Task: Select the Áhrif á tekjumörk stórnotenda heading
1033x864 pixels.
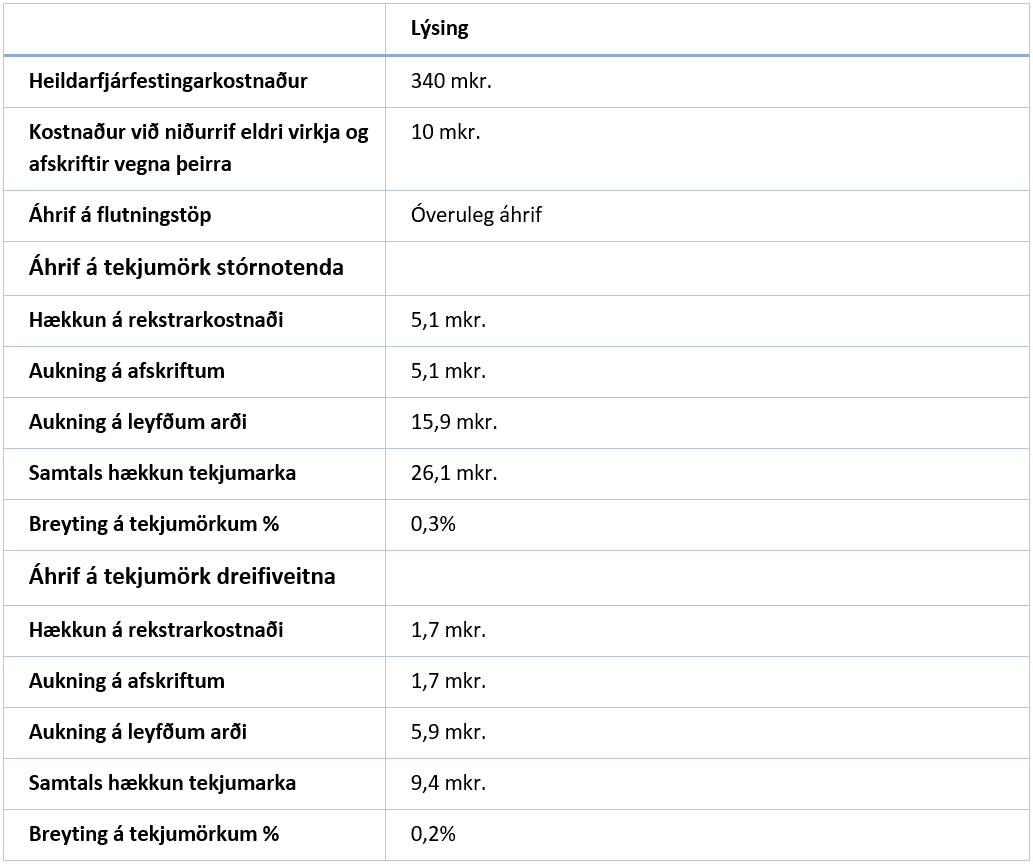Action: click(186, 267)
